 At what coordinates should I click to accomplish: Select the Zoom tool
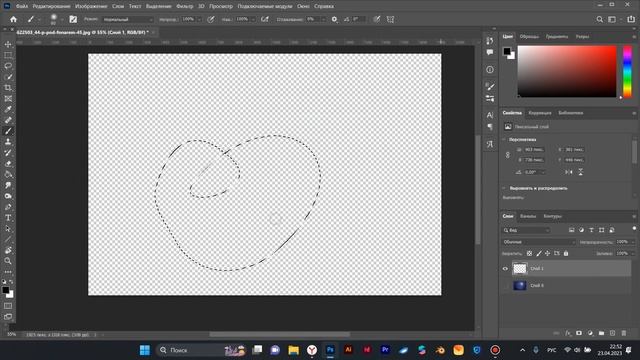(x=8, y=261)
